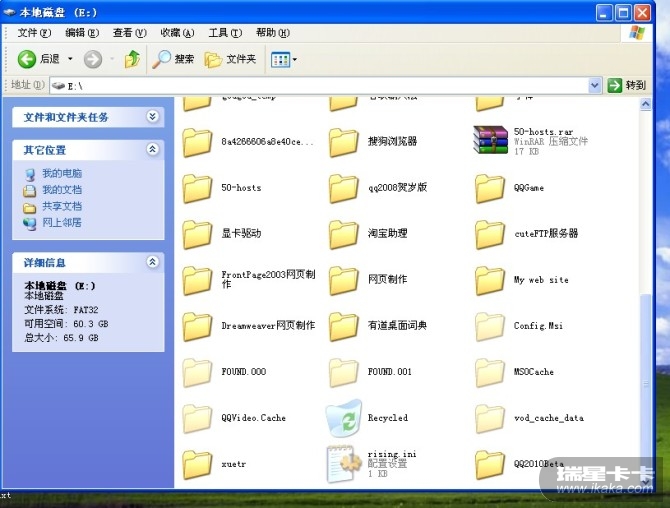
Task: Click the MSOCache folder name label
Action: point(534,372)
